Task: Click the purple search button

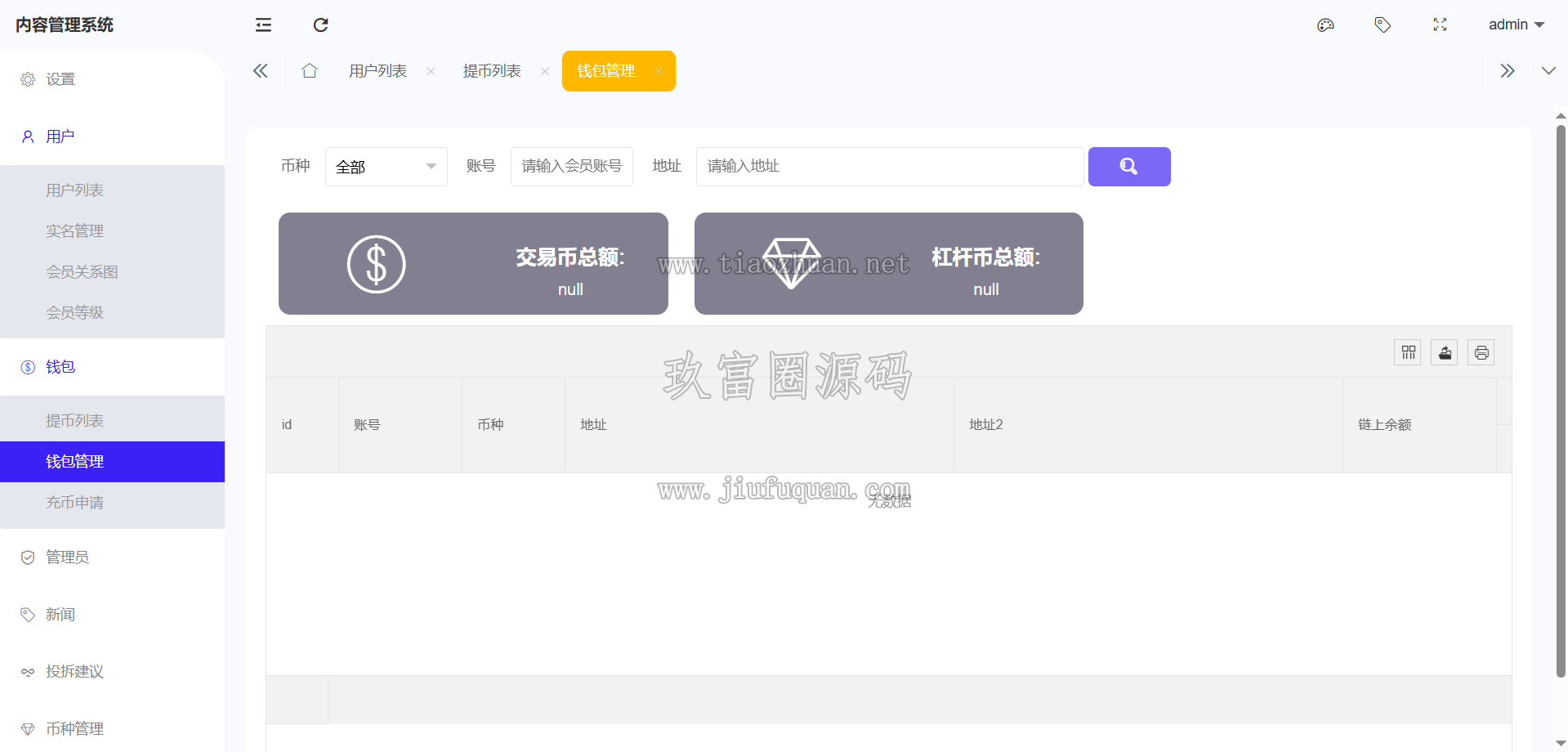Action: 1129,167
